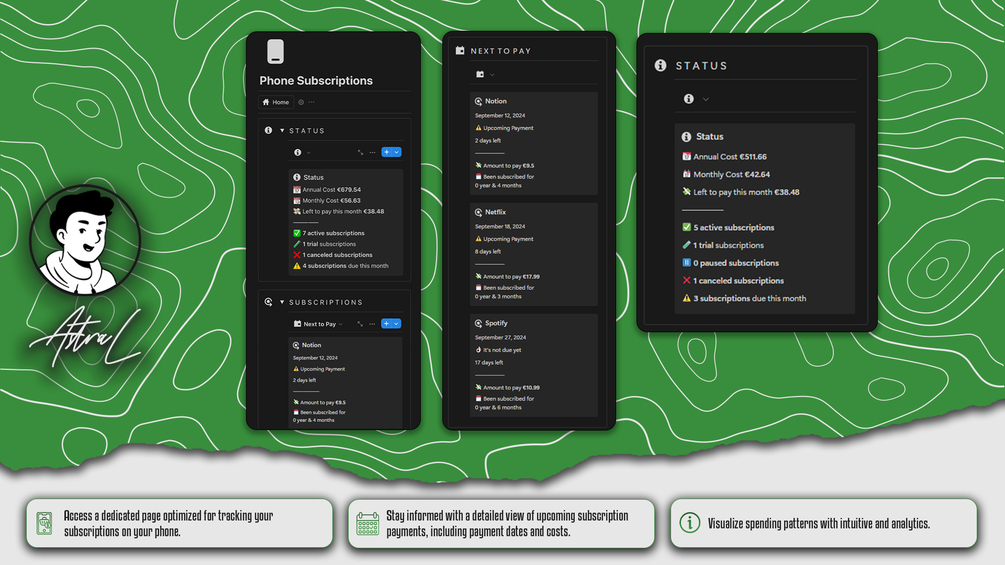Open the Netflix subscription card
The image size is (1005, 565).
point(533,254)
